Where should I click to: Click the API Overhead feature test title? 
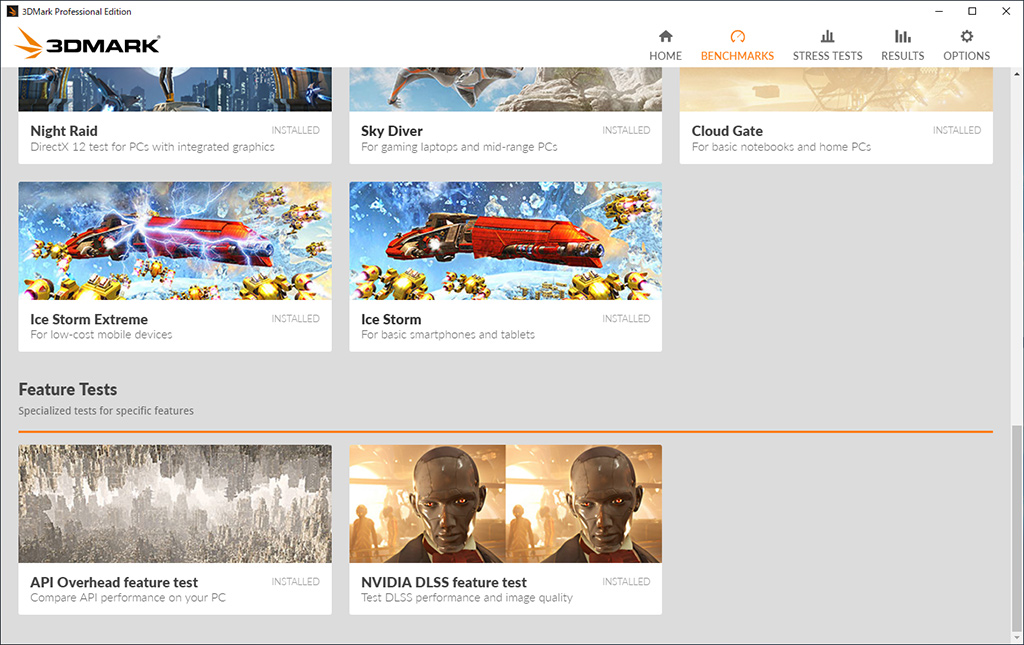(x=114, y=582)
